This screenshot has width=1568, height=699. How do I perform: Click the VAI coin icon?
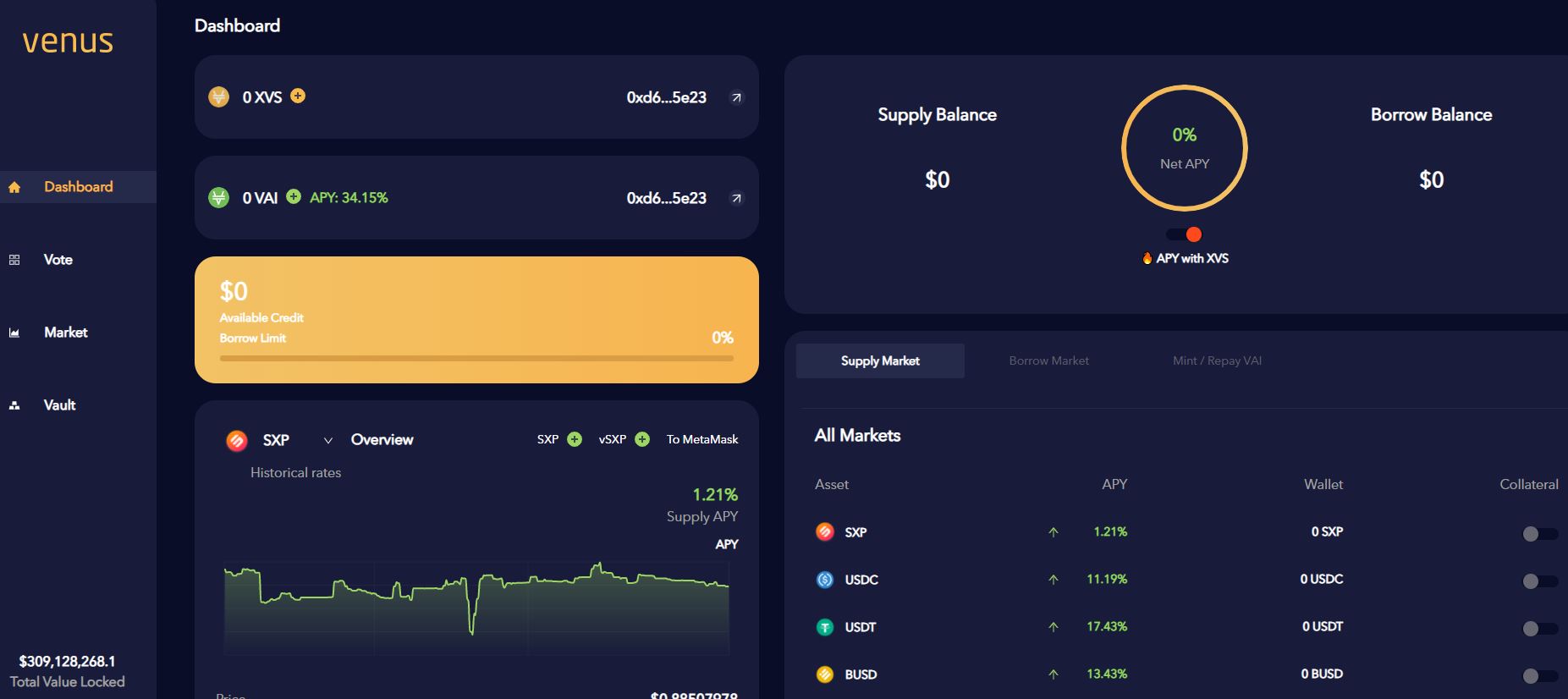219,198
